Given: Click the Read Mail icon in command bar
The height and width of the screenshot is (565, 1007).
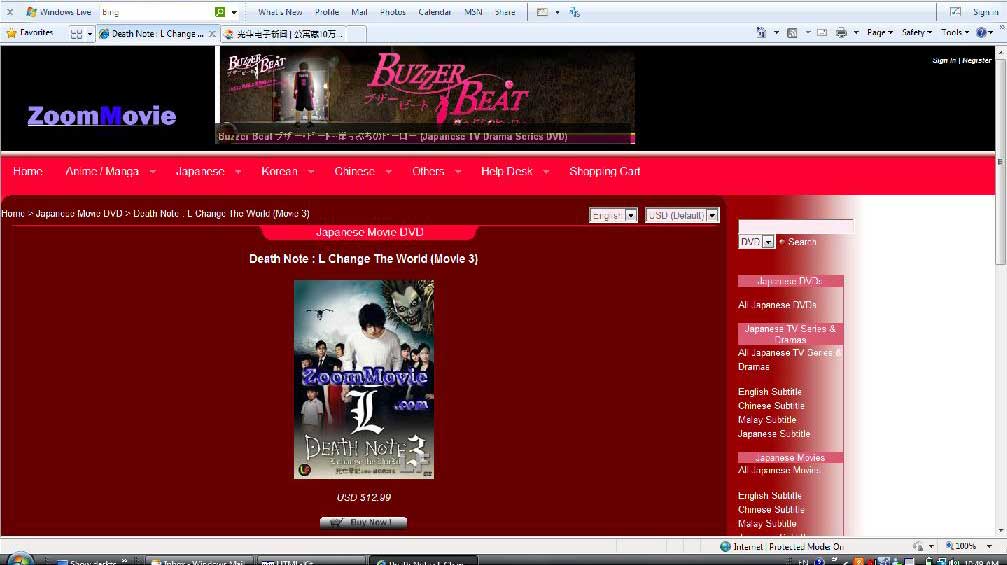Looking at the screenshot, I should [x=821, y=32].
